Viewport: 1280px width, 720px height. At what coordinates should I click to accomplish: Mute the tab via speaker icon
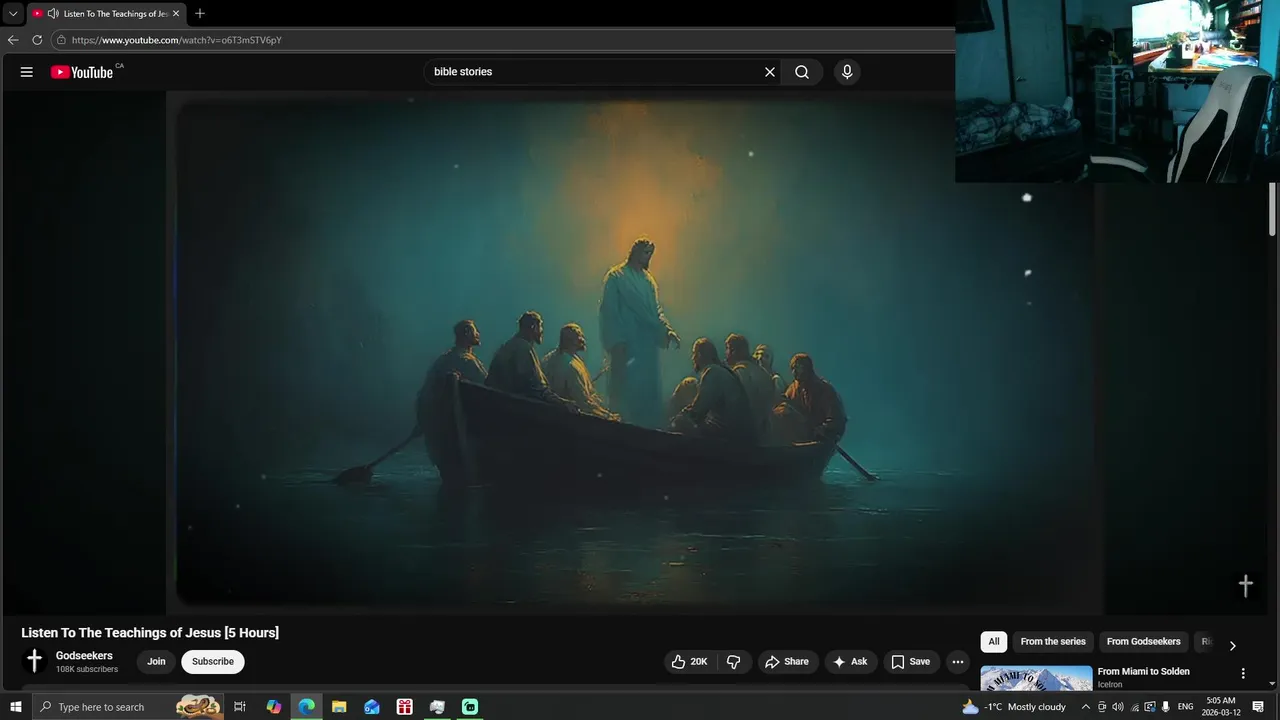(x=52, y=14)
